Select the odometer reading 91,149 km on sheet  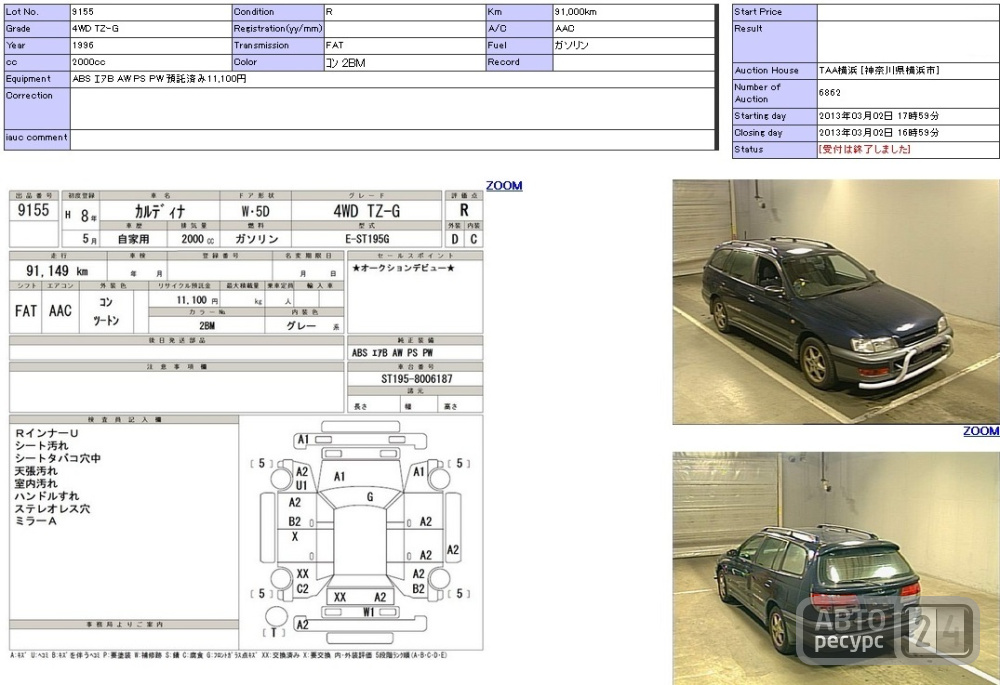[x=57, y=271]
